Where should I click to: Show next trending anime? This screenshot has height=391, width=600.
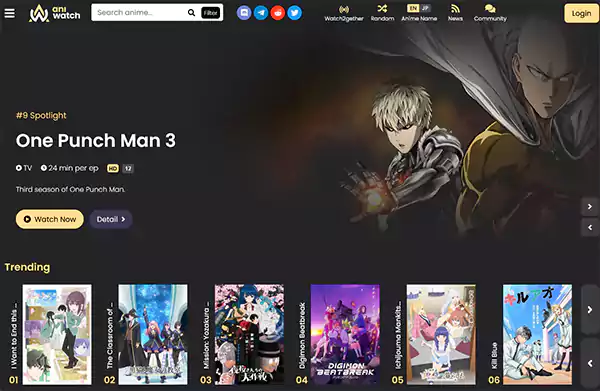(590, 310)
